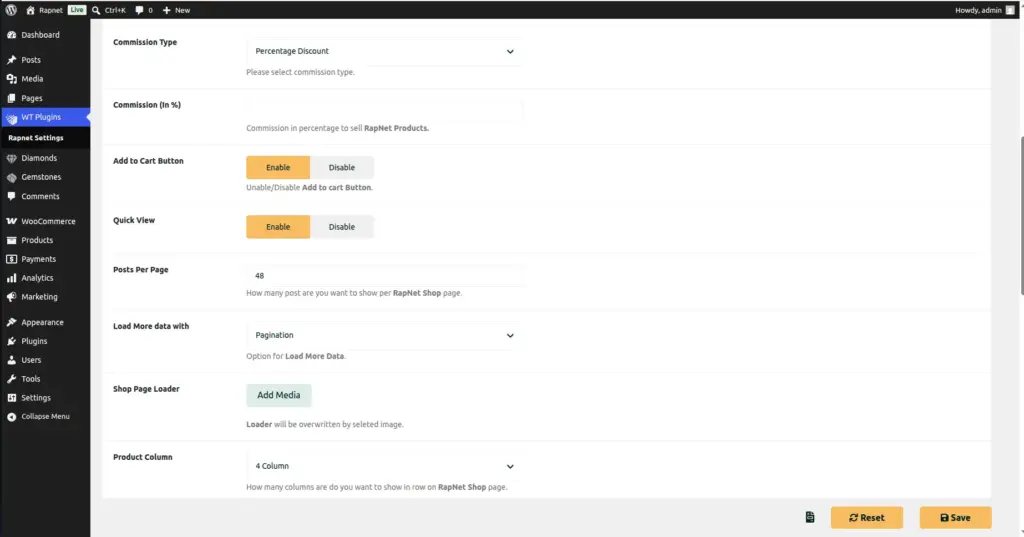Viewport: 1024px width, 537px height.
Task: Click the WooCommerce sidebar icon
Action: click(12, 221)
